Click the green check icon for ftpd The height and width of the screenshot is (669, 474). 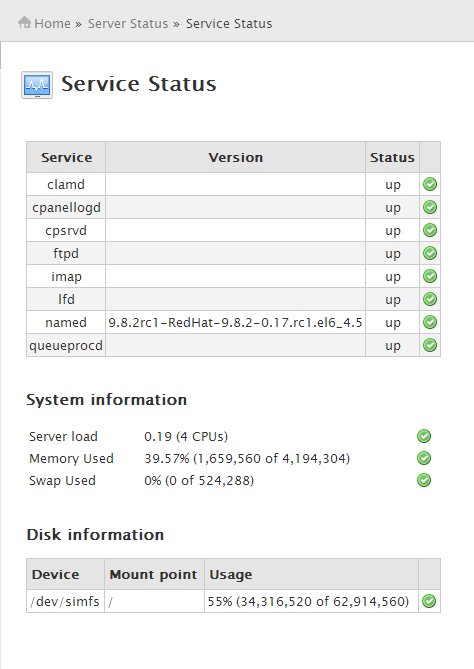[430, 253]
